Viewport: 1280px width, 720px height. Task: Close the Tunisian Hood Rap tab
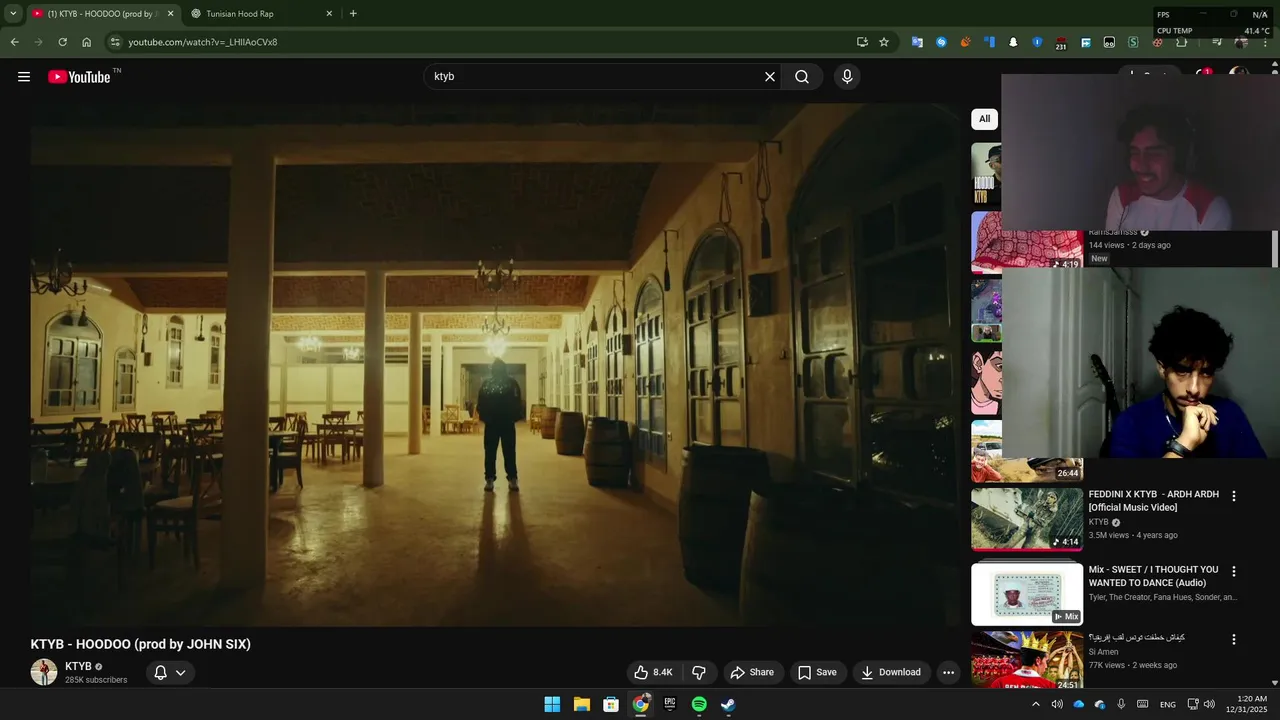pos(329,14)
